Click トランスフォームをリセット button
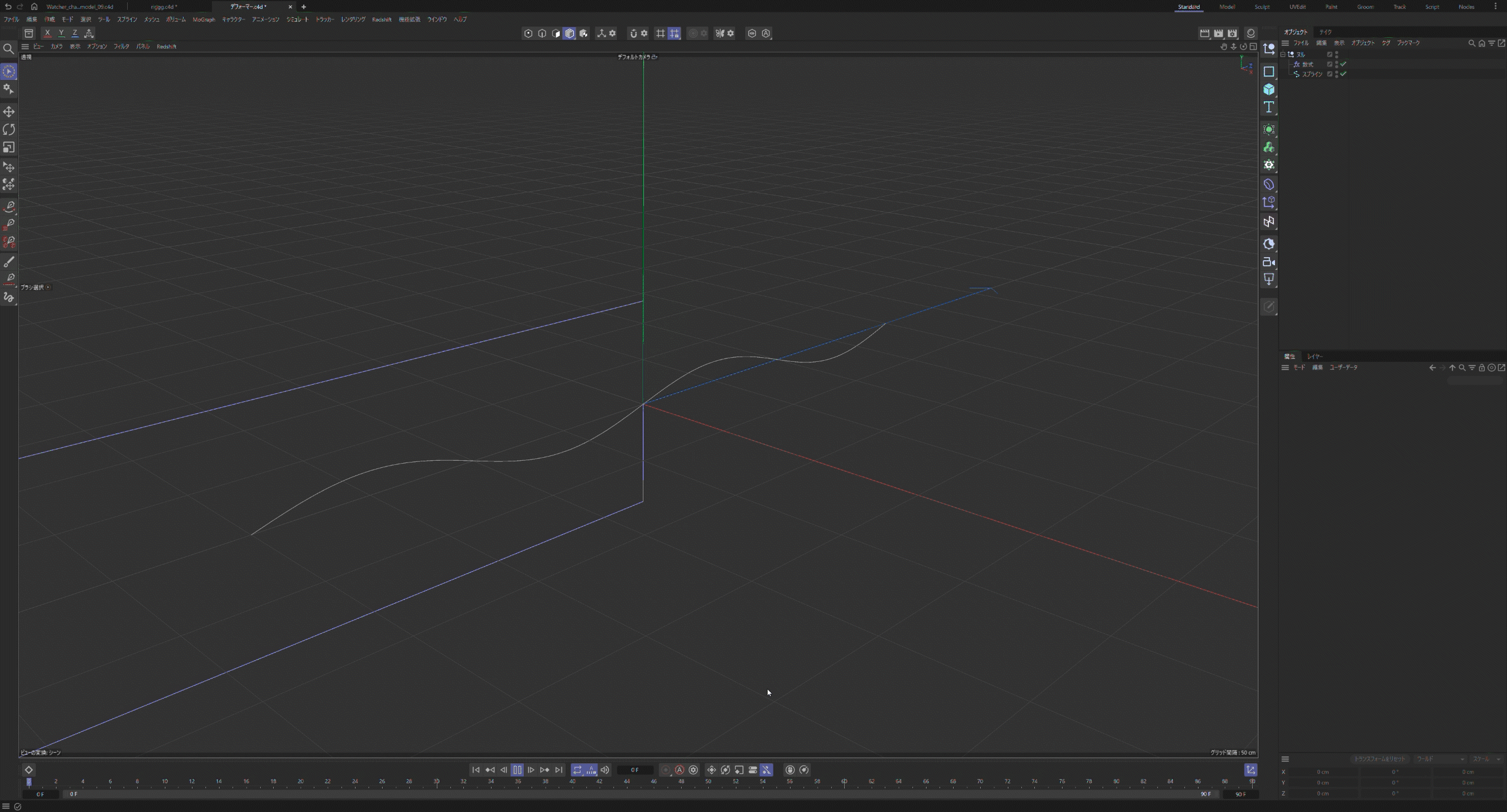The image size is (1507, 812). (x=1379, y=759)
